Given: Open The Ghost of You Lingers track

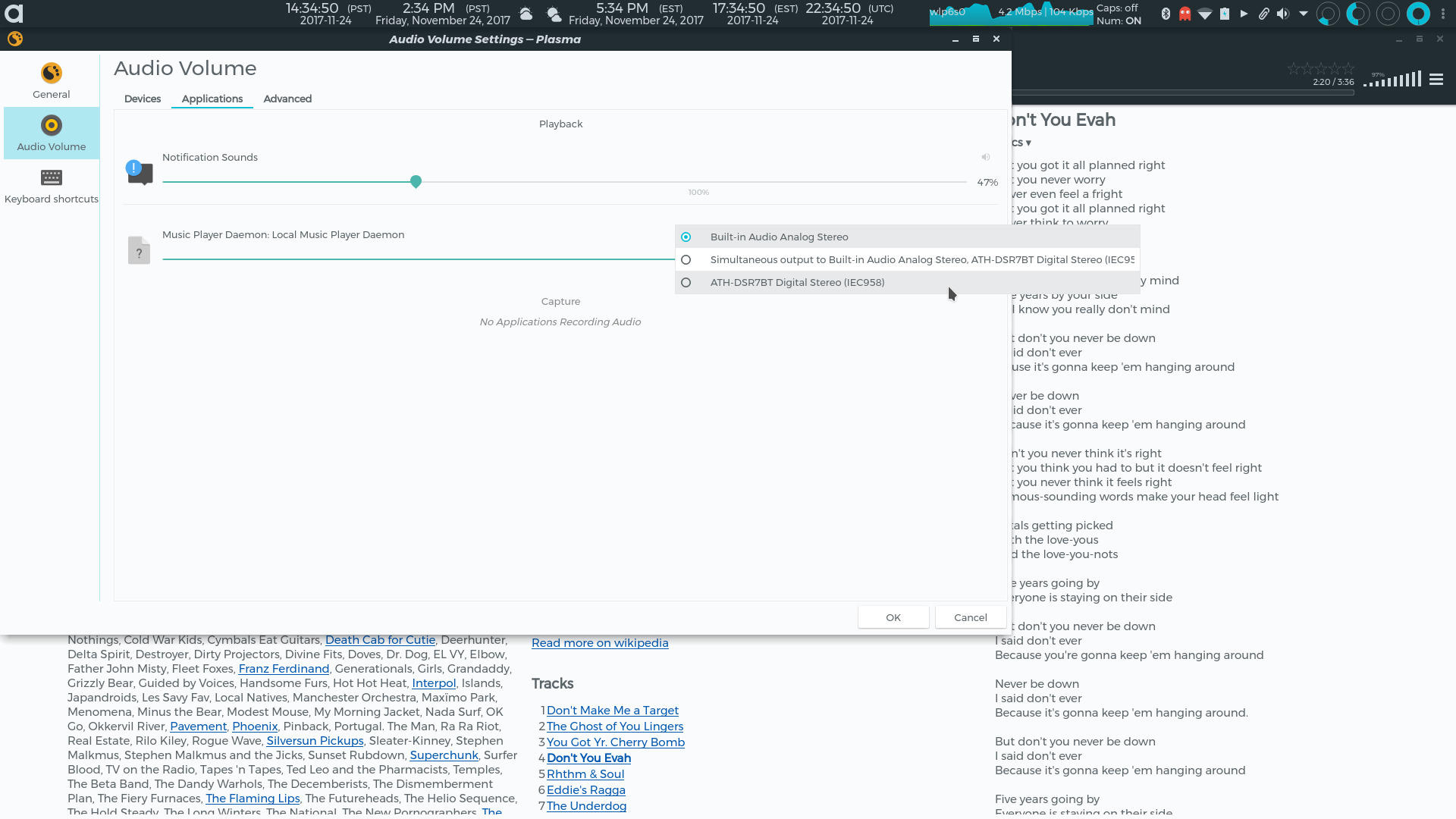Looking at the screenshot, I should (615, 726).
